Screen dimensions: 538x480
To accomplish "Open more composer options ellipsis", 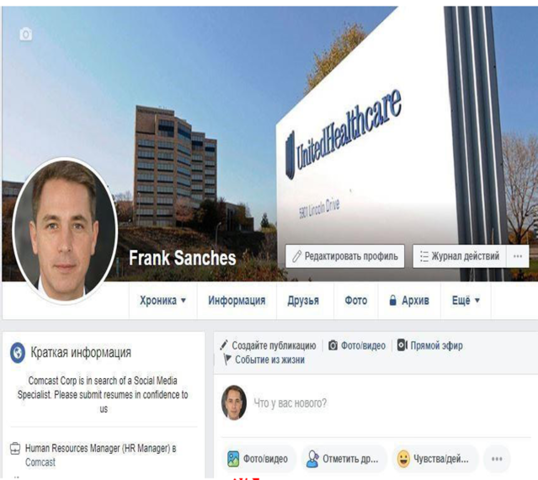I will 497,459.
